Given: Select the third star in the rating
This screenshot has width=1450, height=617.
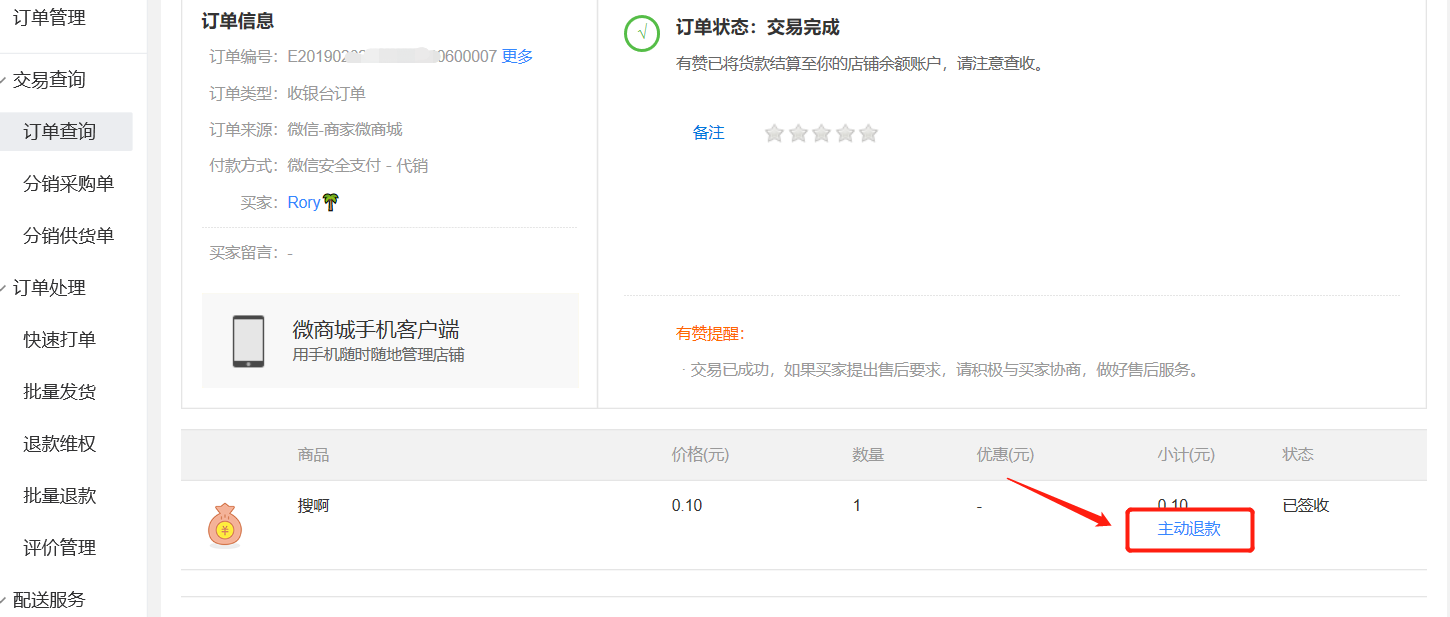Looking at the screenshot, I should [821, 133].
